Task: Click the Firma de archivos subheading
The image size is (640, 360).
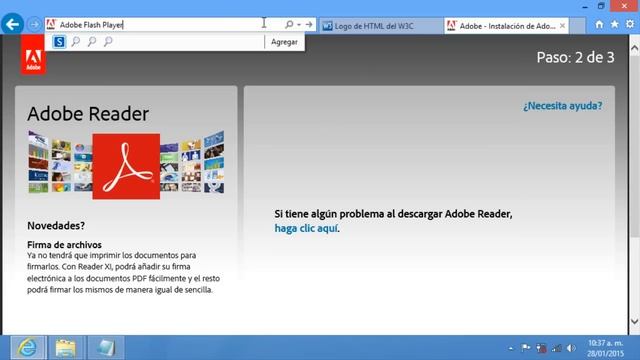Action: tap(64, 245)
